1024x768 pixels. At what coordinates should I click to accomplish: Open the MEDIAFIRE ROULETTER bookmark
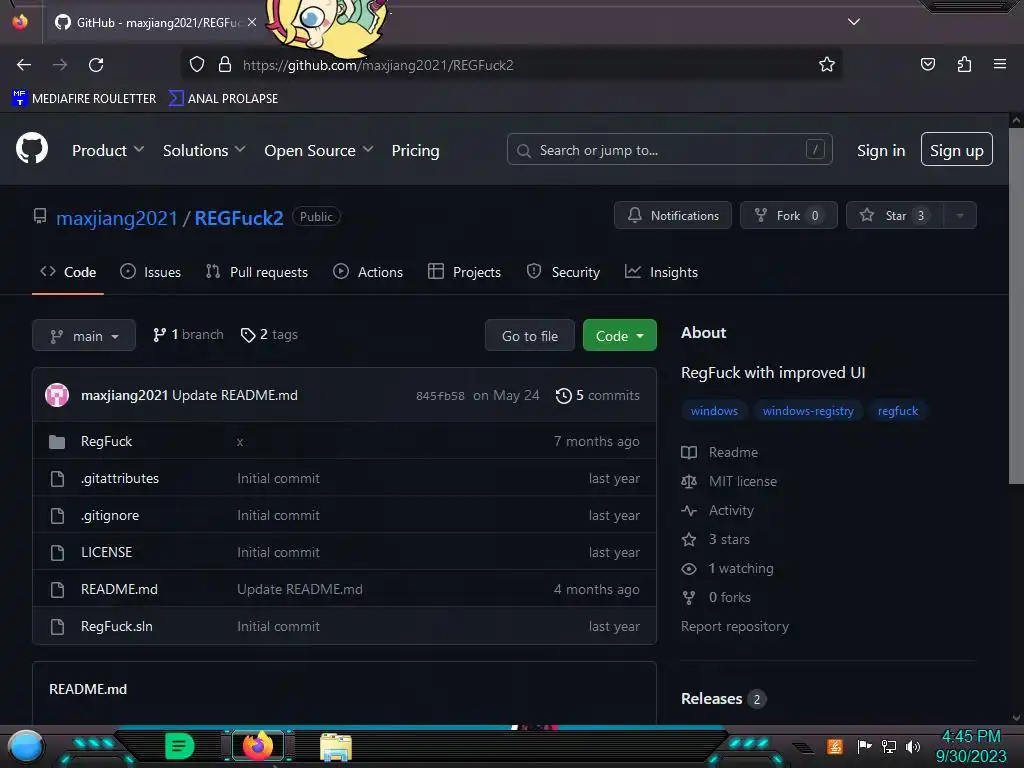tap(84, 99)
